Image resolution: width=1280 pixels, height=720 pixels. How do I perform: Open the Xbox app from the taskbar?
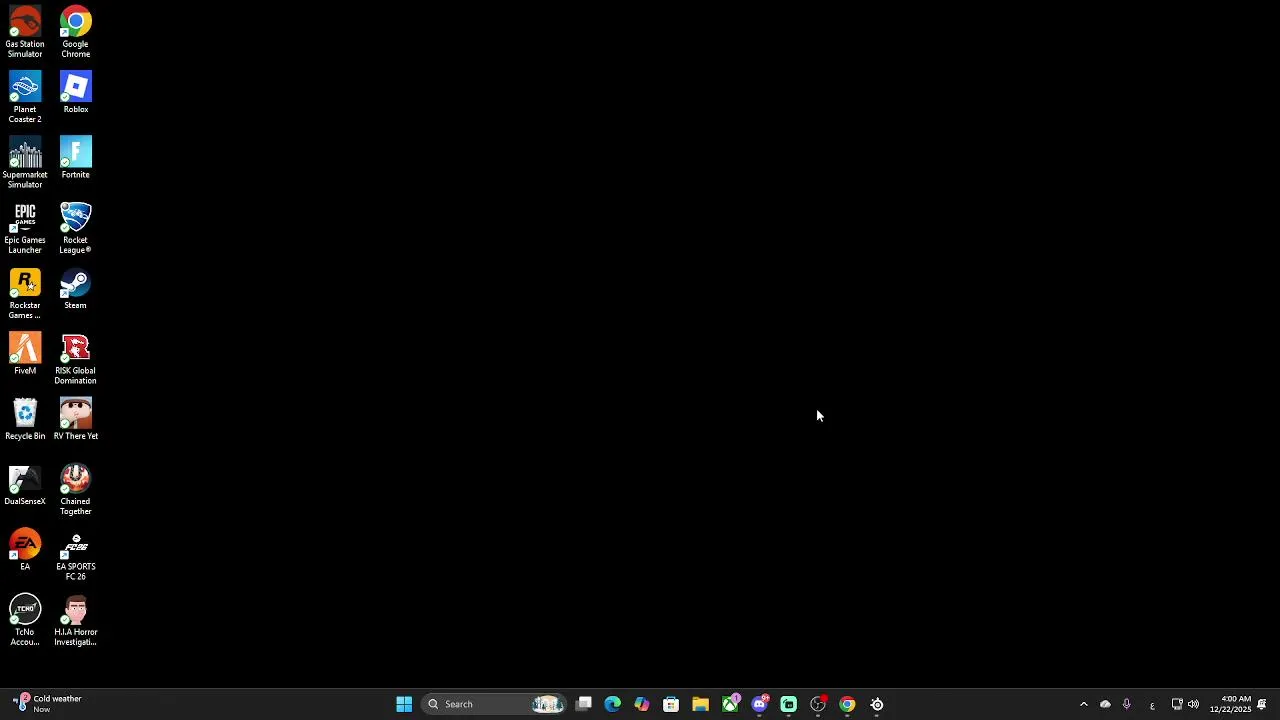click(730, 704)
